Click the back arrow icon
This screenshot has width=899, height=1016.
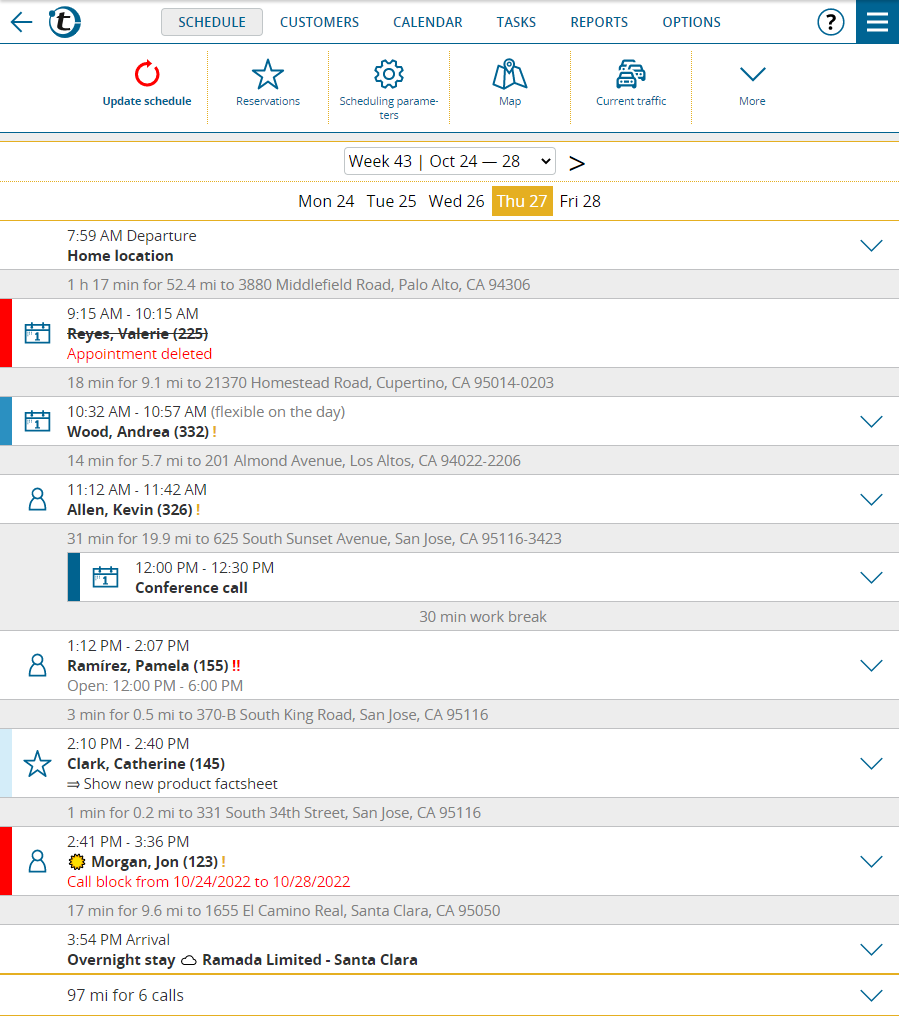[x=21, y=22]
